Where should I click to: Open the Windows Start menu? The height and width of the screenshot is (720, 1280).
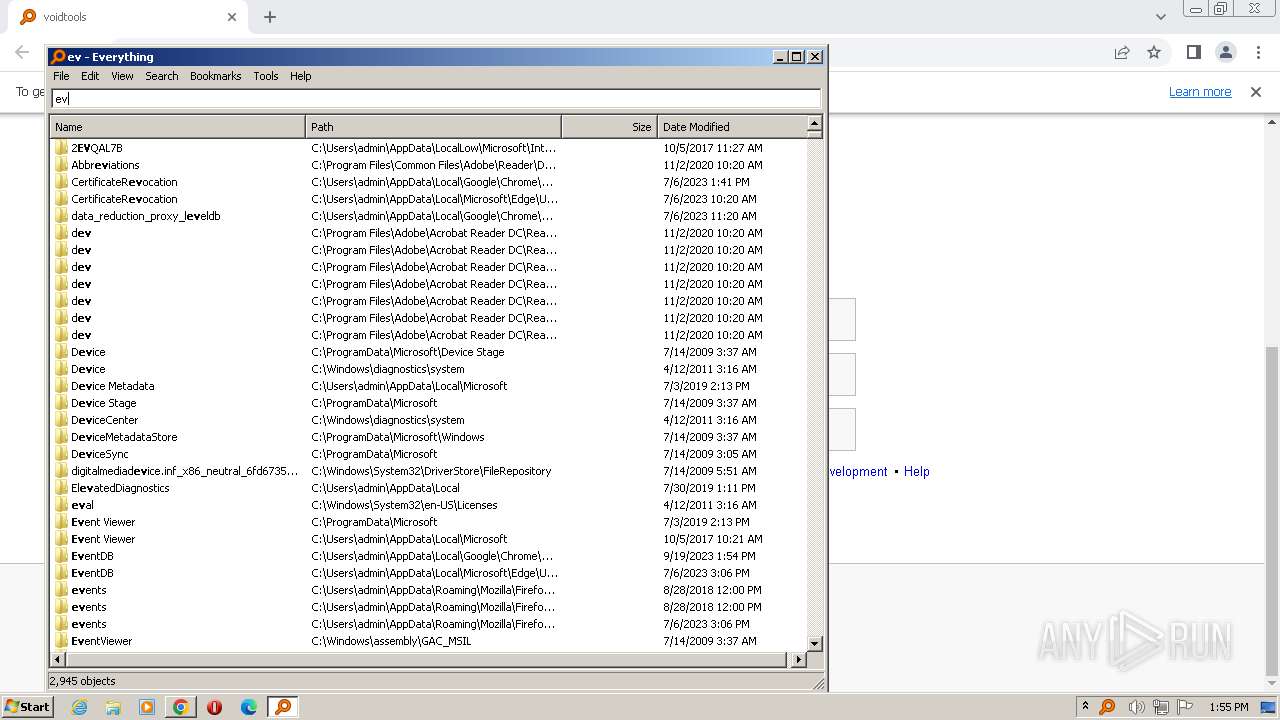pyautogui.click(x=27, y=707)
